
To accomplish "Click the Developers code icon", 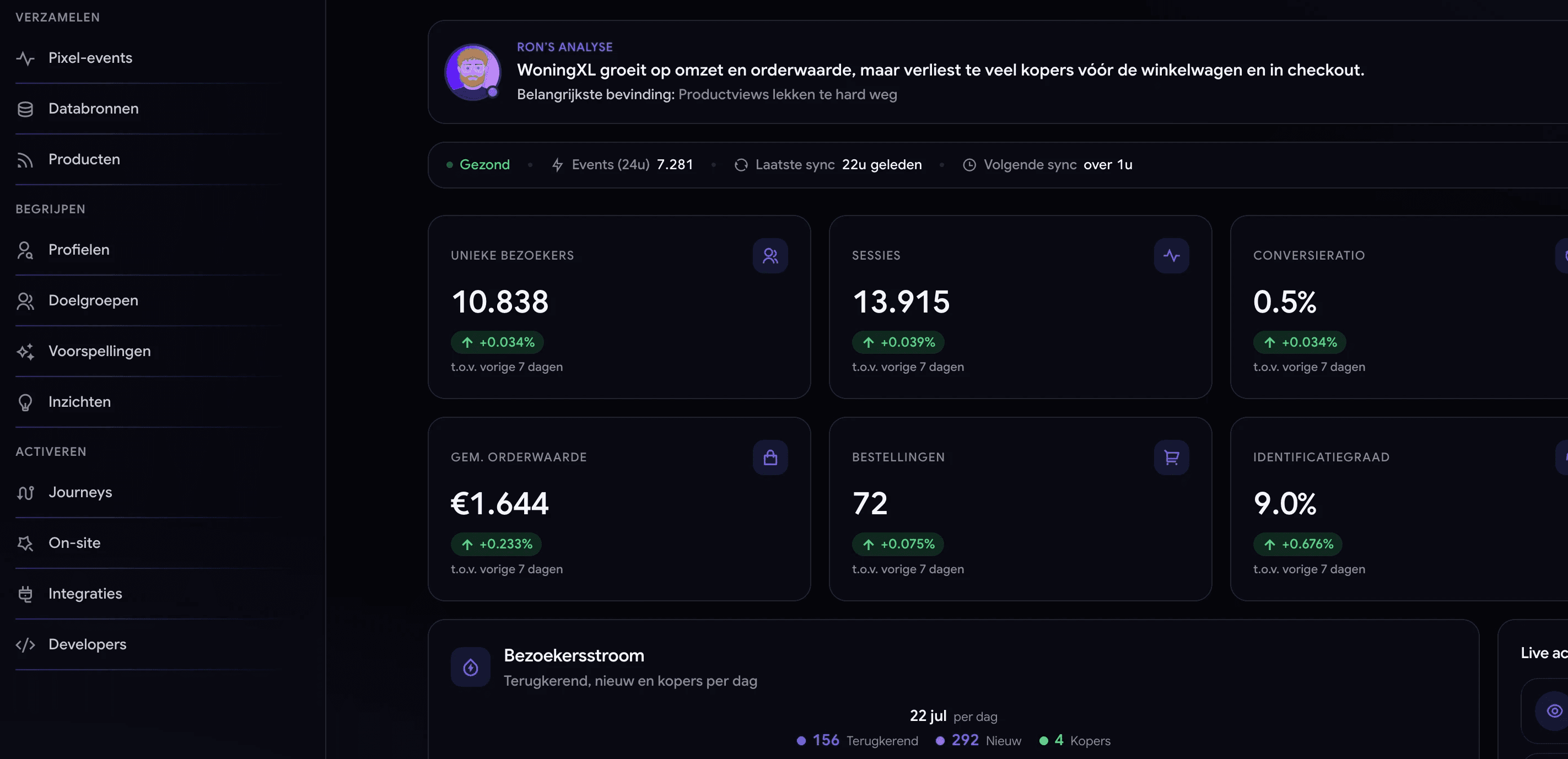I will tap(25, 644).
